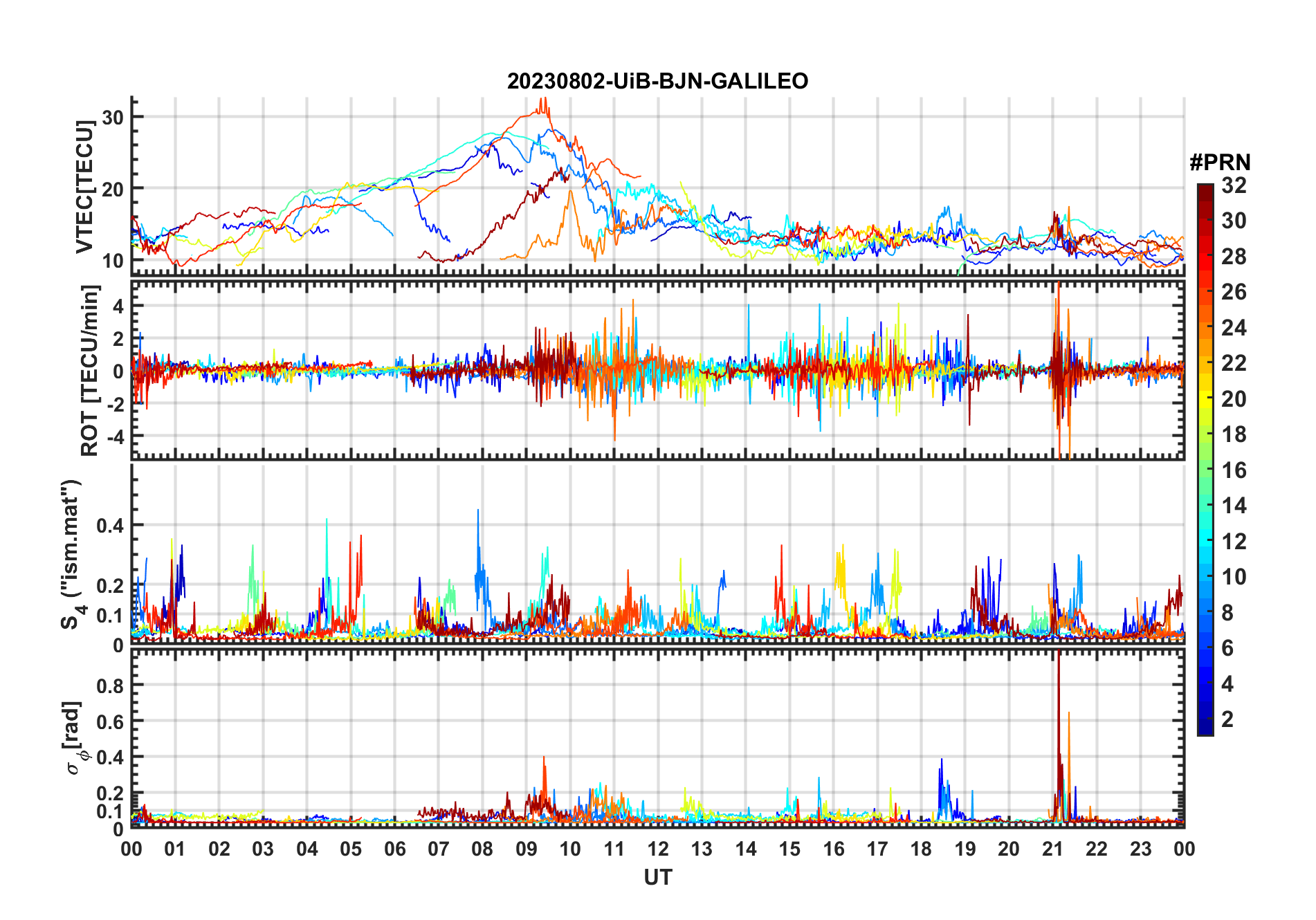Select the -2 tick label on the ROT axis
The height and width of the screenshot is (920, 1316).
coord(114,405)
